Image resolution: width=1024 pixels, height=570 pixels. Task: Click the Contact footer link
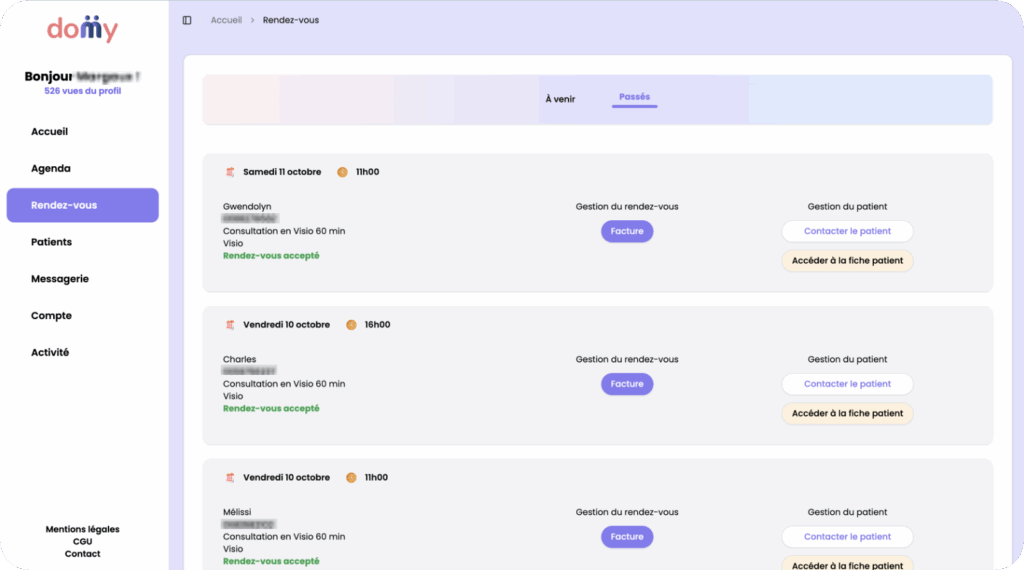pos(82,554)
